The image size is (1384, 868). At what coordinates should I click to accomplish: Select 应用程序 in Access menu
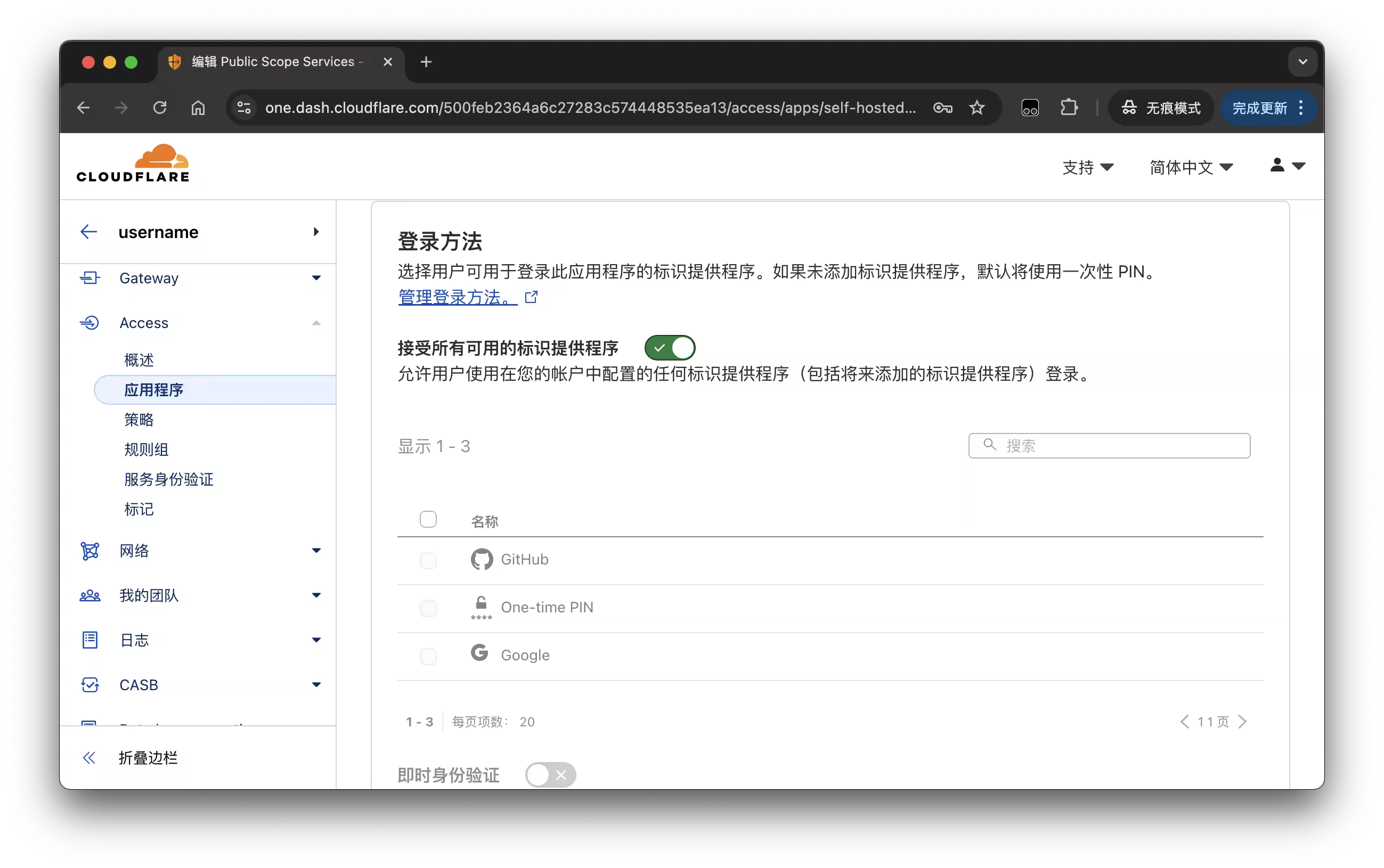215,390
